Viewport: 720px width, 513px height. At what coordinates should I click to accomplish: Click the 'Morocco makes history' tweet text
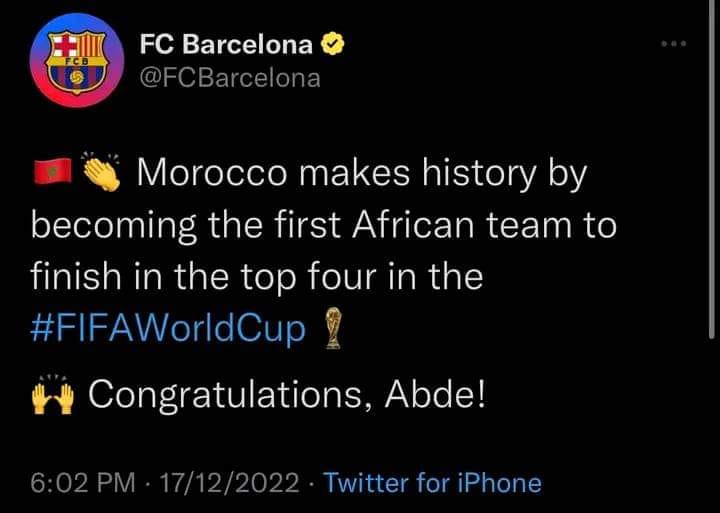337,174
